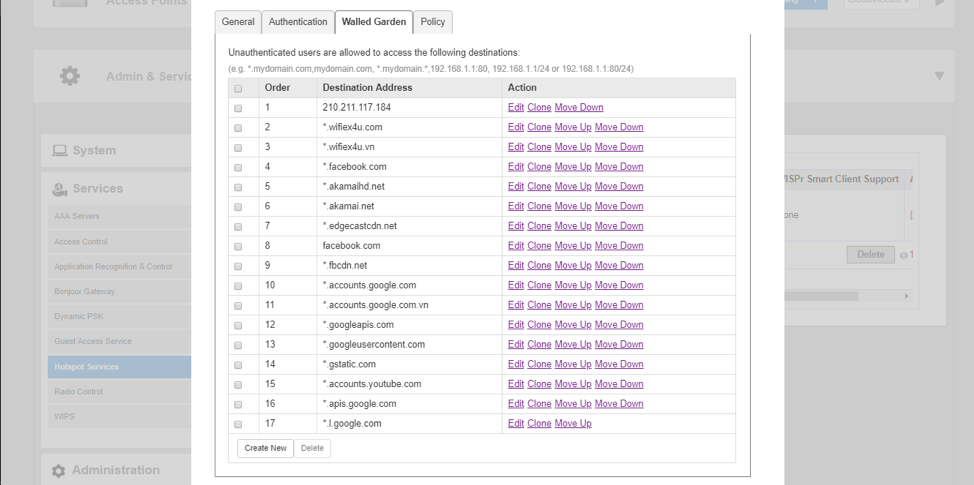
Task: Move Up the *.l.google.com entry
Action: pos(573,424)
